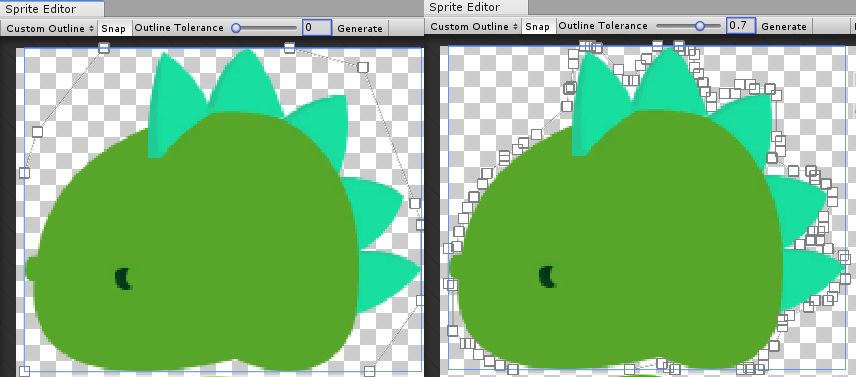Toggle Snap in the left editor
The width and height of the screenshot is (856, 377).
click(114, 28)
